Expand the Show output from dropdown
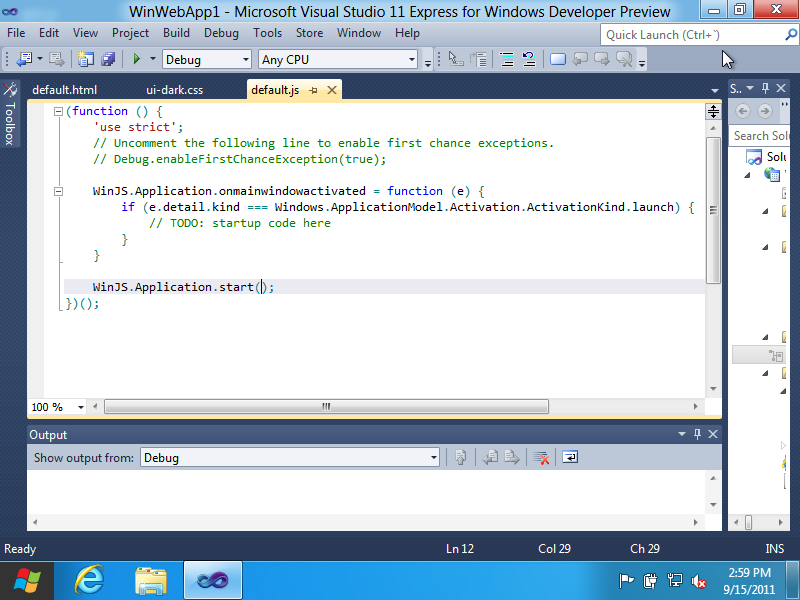The width and height of the screenshot is (800, 600). point(433,458)
